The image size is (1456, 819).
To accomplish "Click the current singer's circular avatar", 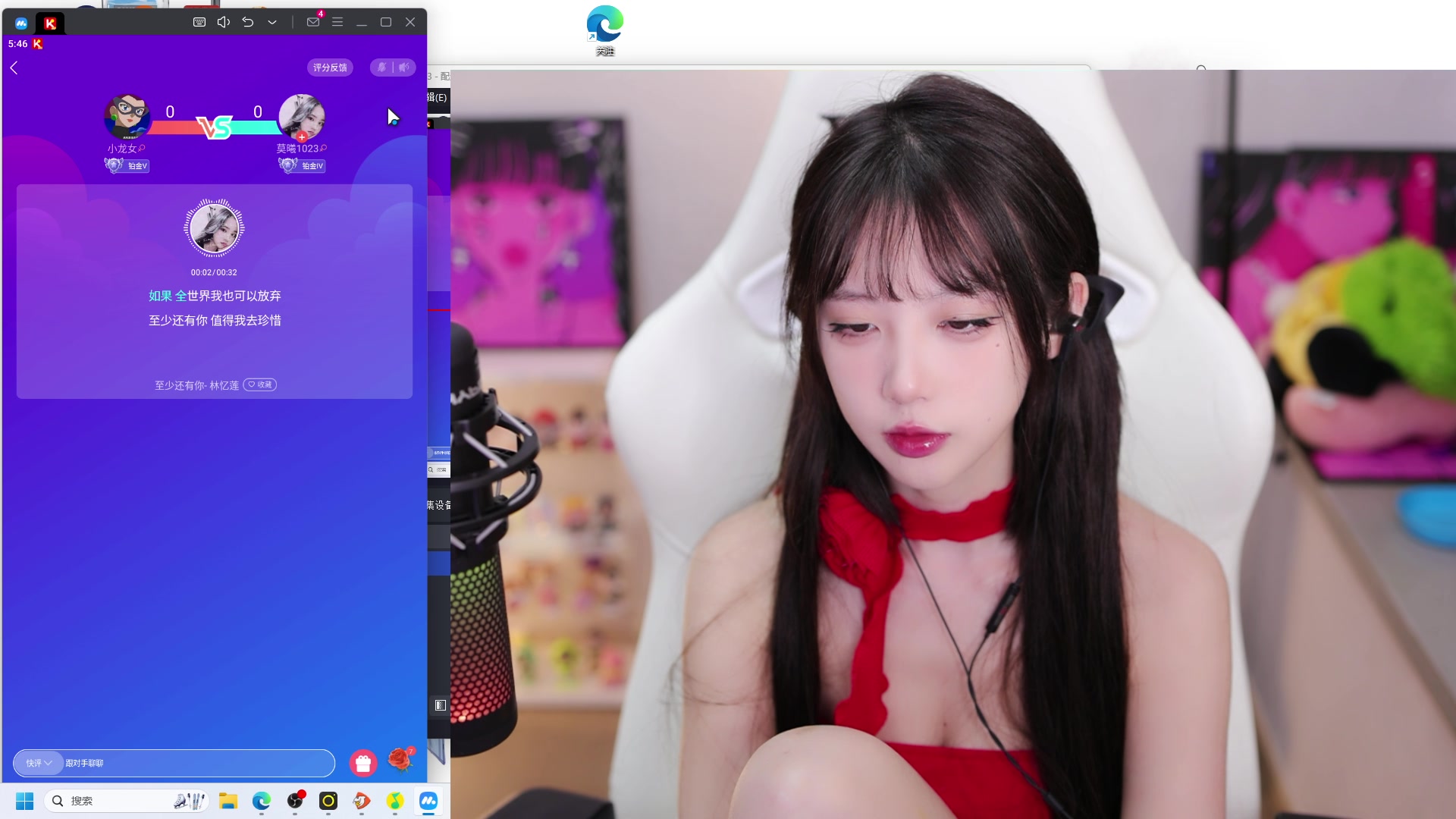I will click(x=215, y=227).
